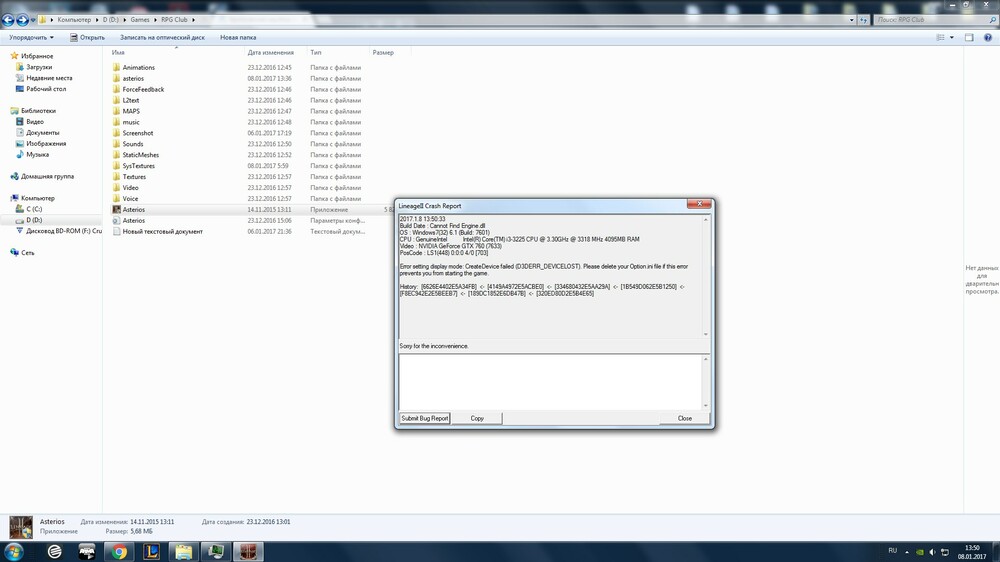
Task: Open Документы library in navigation pane
Action: (42, 133)
